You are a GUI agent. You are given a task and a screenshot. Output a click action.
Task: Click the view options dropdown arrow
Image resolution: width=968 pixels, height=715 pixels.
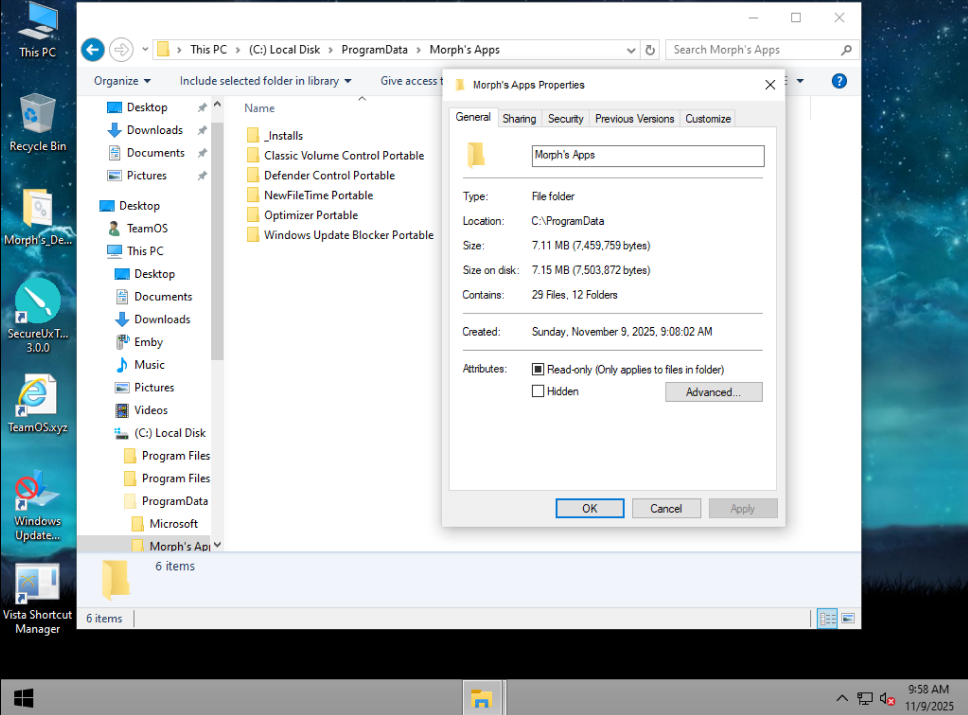click(x=800, y=81)
